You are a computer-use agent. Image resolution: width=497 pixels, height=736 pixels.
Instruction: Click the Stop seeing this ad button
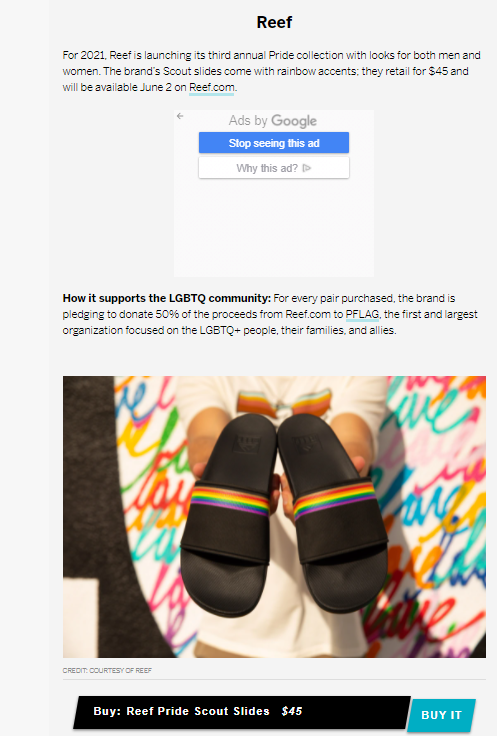(x=274, y=143)
